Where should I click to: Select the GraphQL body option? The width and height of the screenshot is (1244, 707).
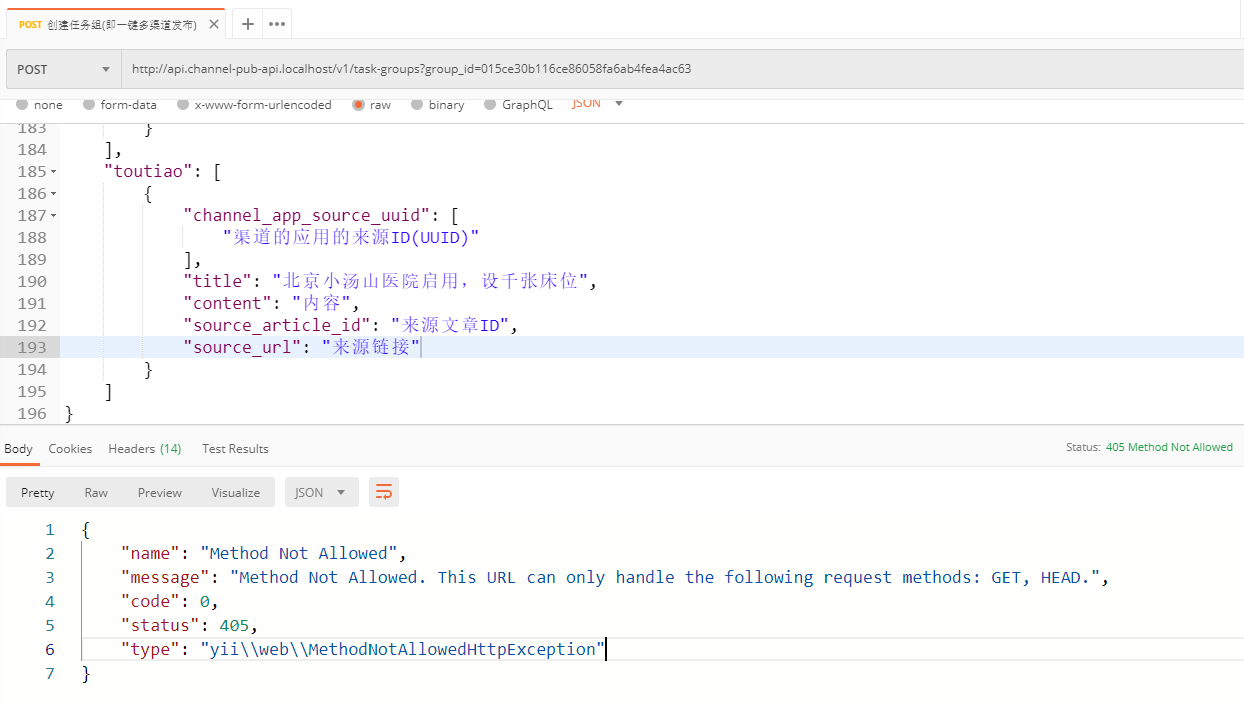coord(518,105)
